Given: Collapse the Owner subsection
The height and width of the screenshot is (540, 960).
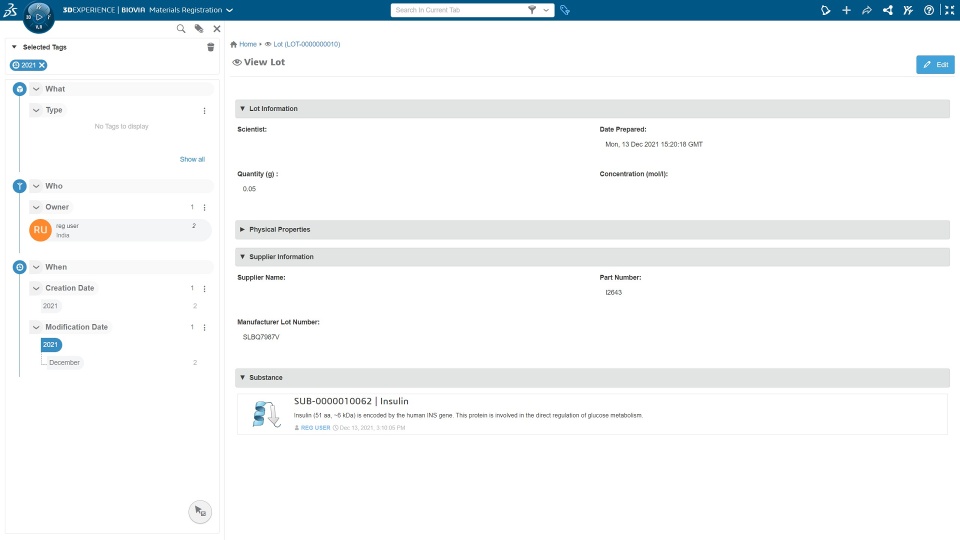Looking at the screenshot, I should 36,207.
